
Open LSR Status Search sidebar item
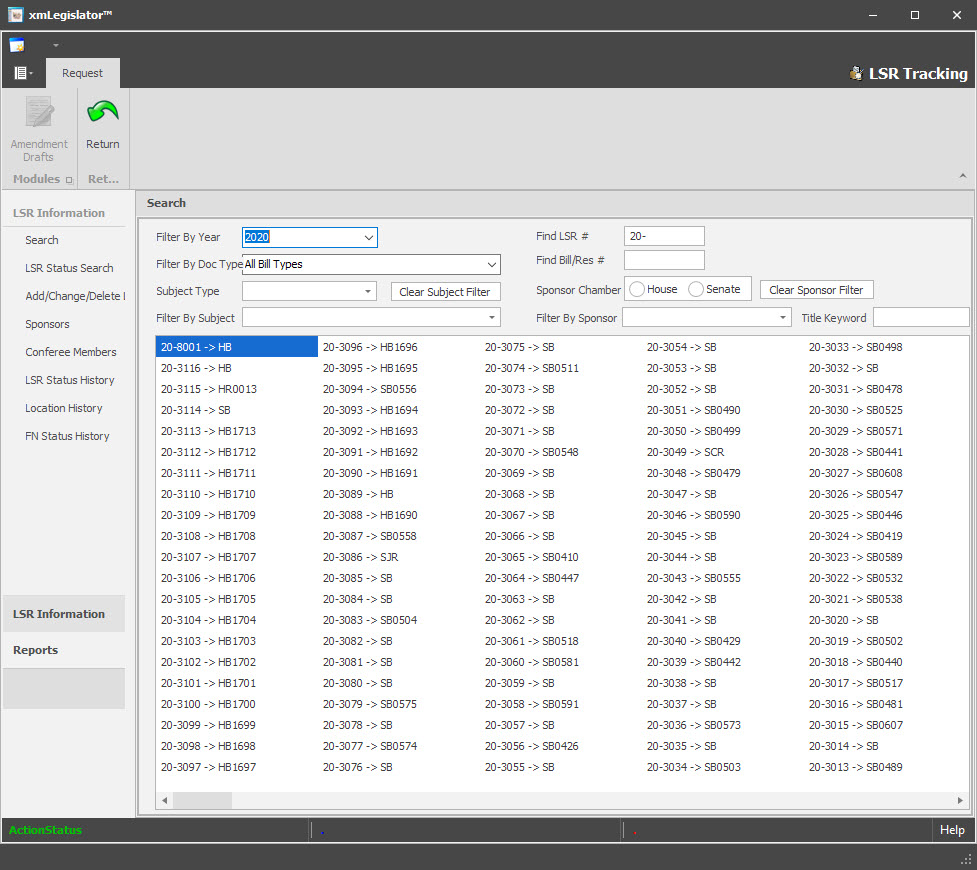pyautogui.click(x=69, y=268)
